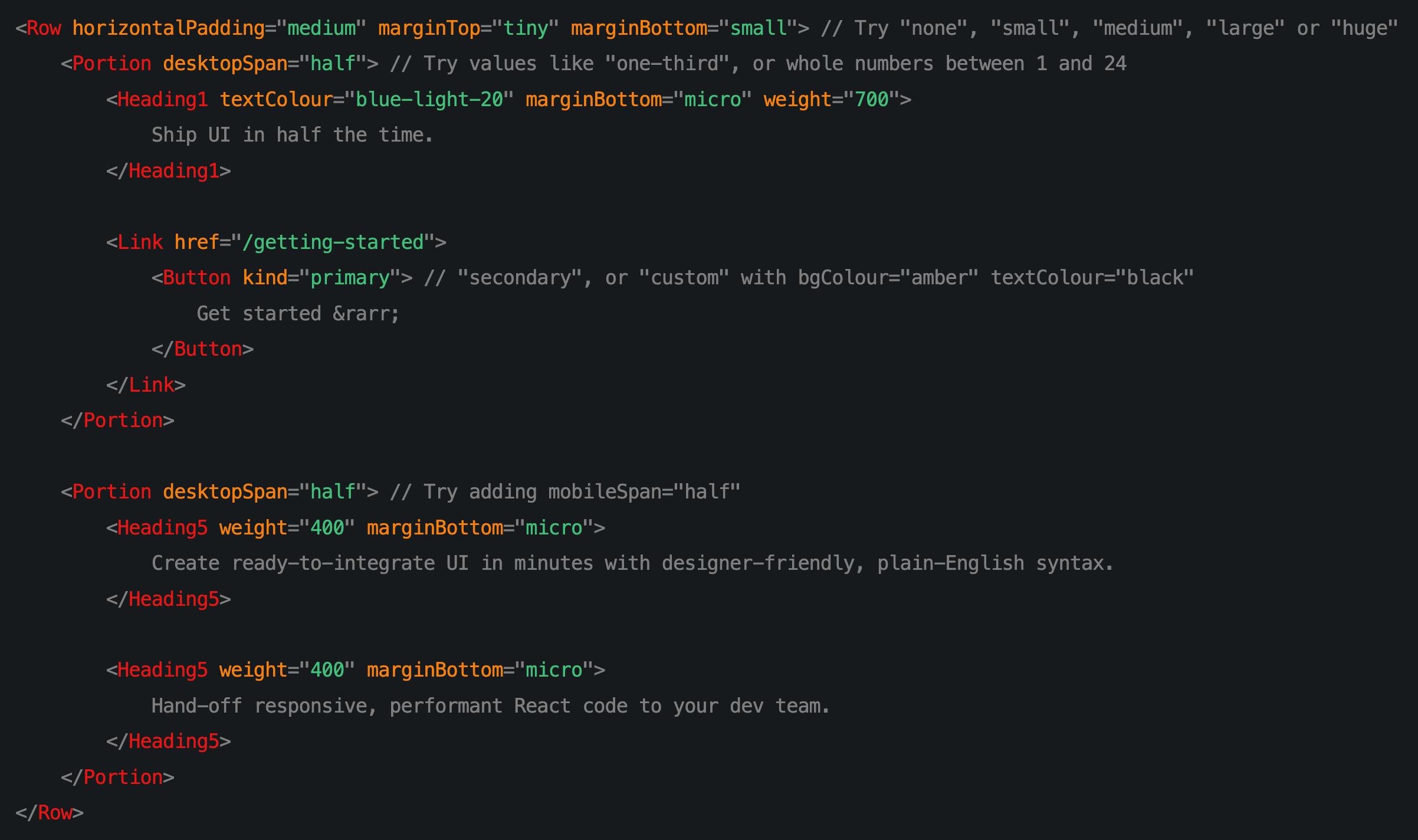Screen dimensions: 1418x840
Task: Click the line "Hand-off responsive, performant React code"
Action: (x=490, y=706)
